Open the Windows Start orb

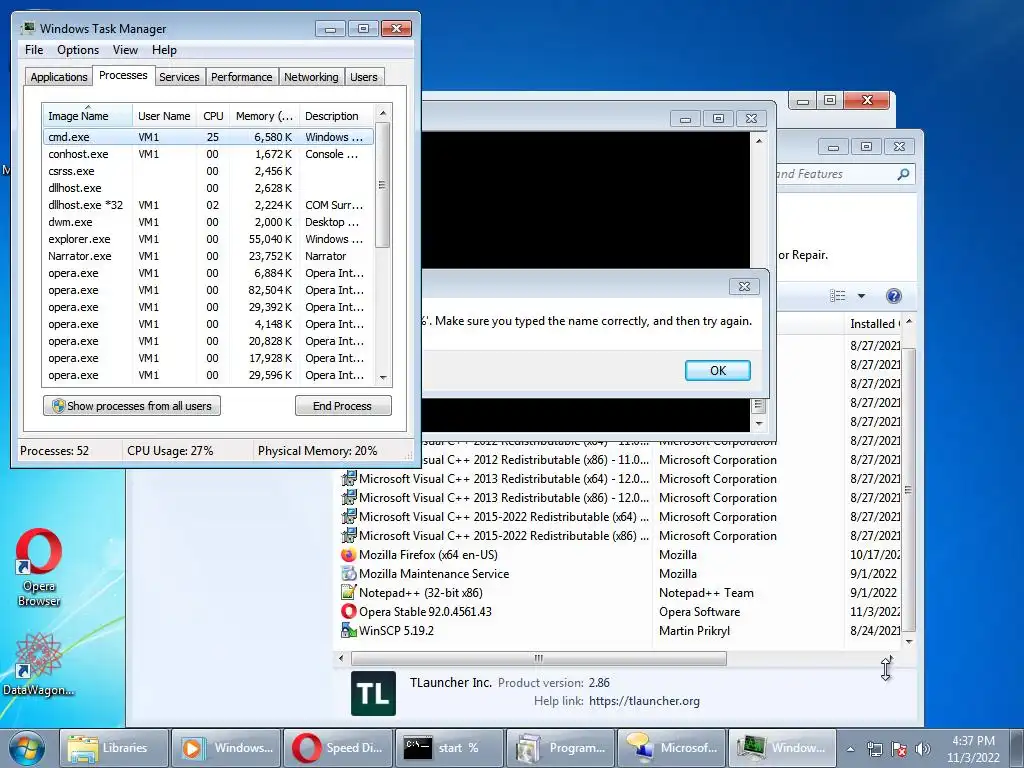(27, 748)
